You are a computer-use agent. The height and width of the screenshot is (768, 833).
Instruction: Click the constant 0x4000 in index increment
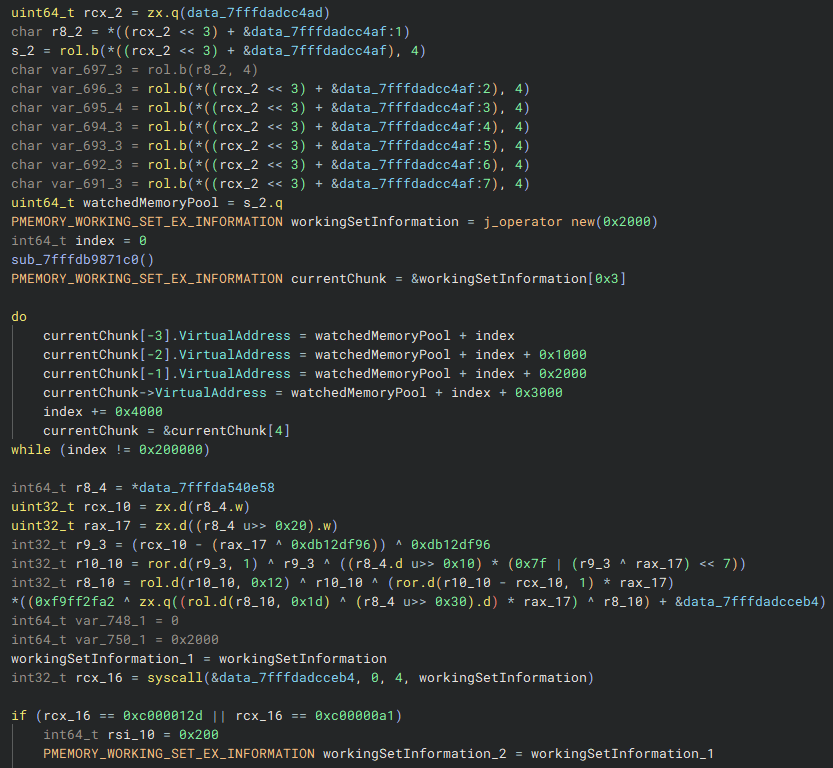(139, 412)
